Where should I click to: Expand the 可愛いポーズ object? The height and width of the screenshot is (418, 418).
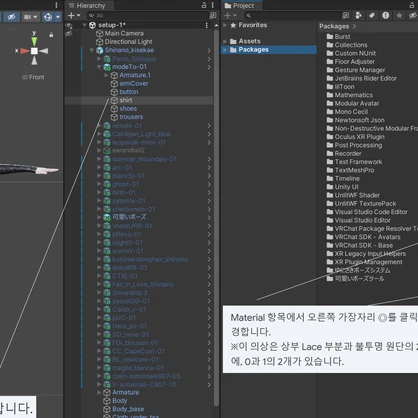[99, 217]
